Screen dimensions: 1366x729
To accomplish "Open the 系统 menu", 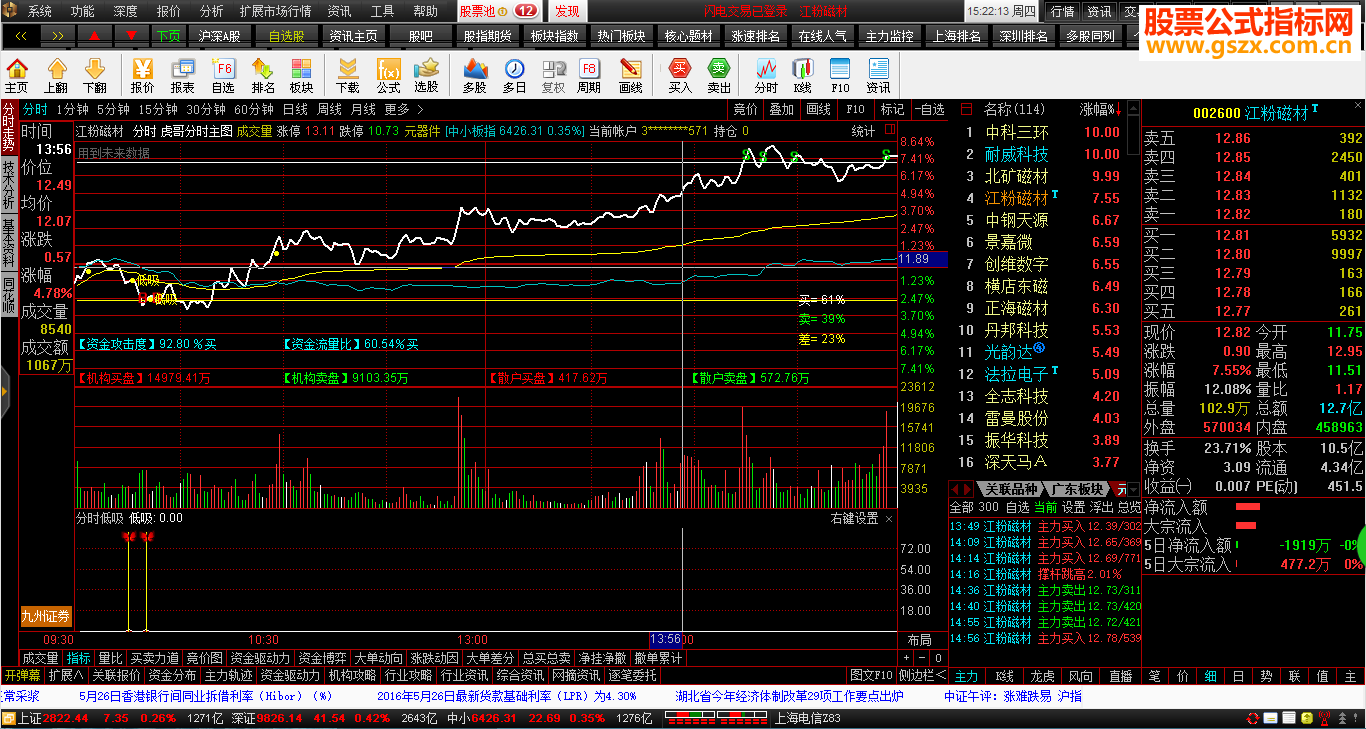I will point(40,11).
